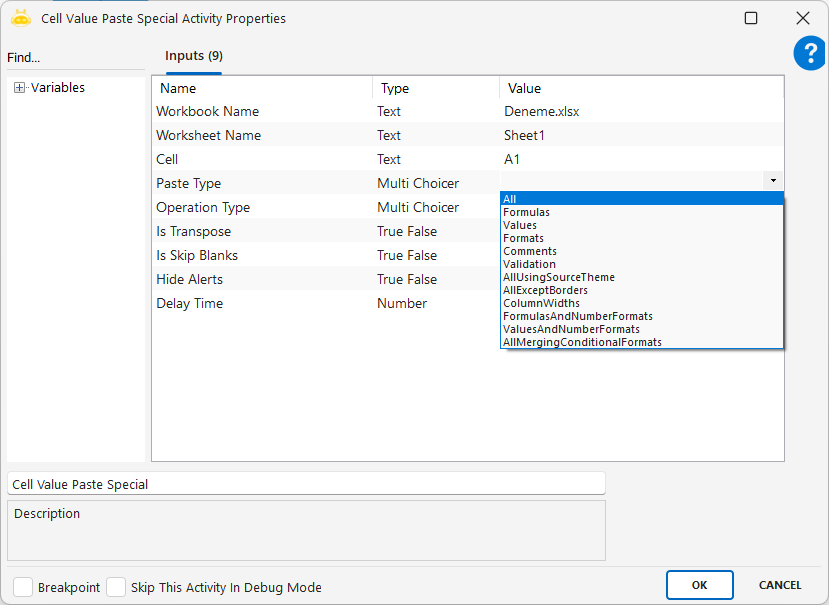Expand the Variables tree node
The height and width of the screenshot is (605, 829).
tap(19, 88)
